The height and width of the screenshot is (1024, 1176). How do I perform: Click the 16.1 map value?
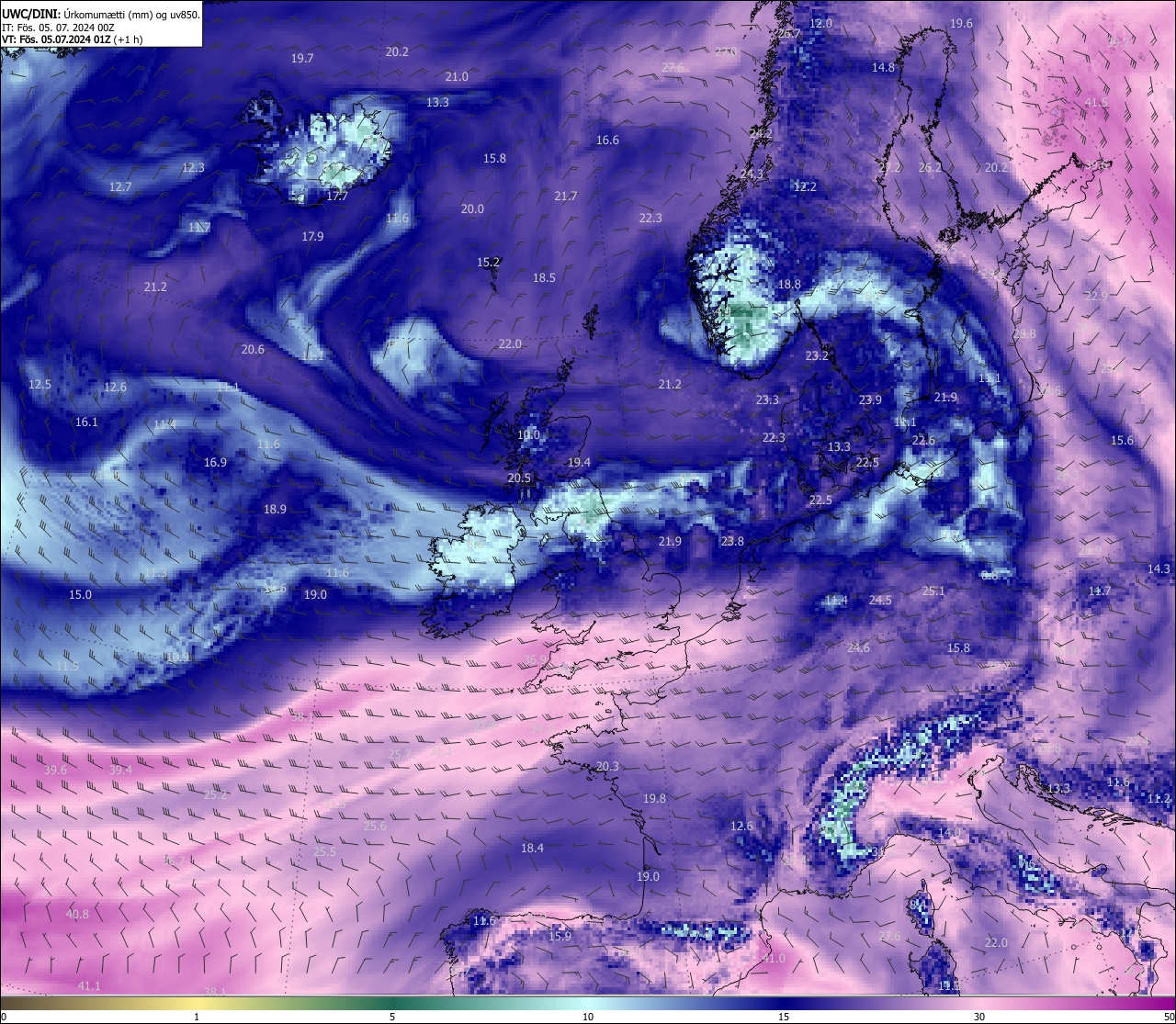[86, 422]
